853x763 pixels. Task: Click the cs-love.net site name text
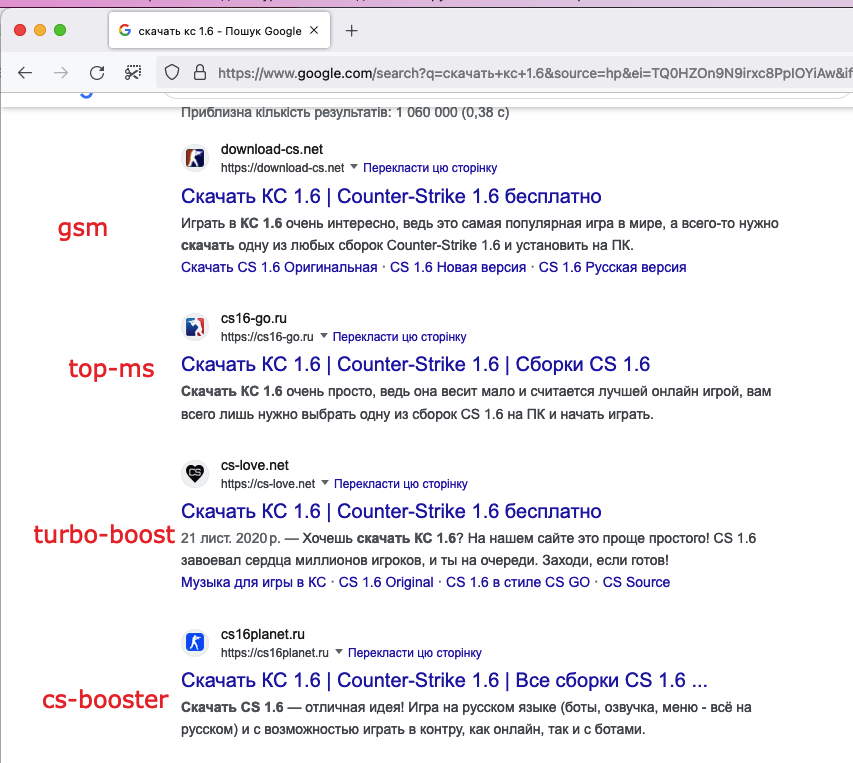click(x=255, y=465)
